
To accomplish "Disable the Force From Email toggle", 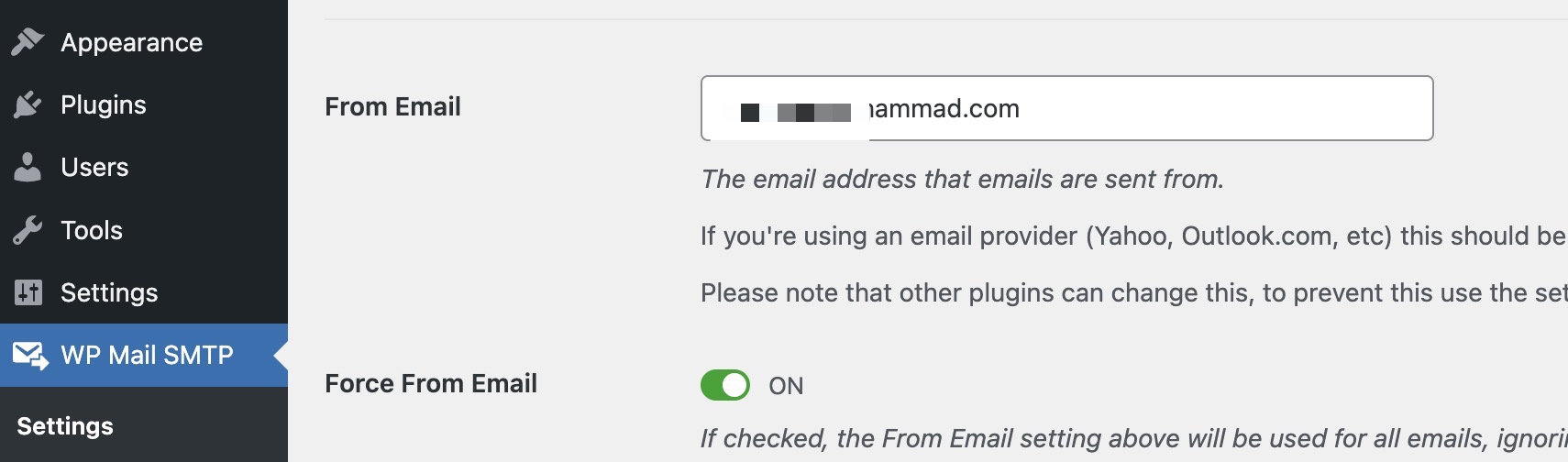I will (725, 385).
